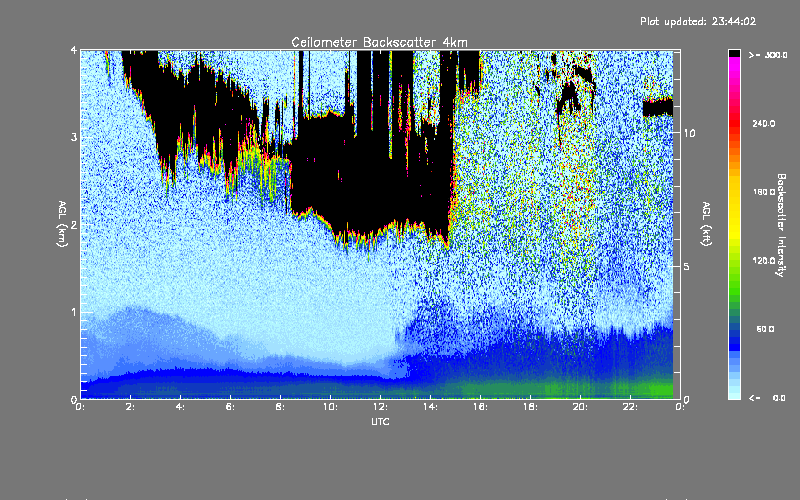Click the "Ceilometer Backscatter 4km" plot title
Image resolution: width=800 pixels, height=500 pixels.
tap(379, 42)
